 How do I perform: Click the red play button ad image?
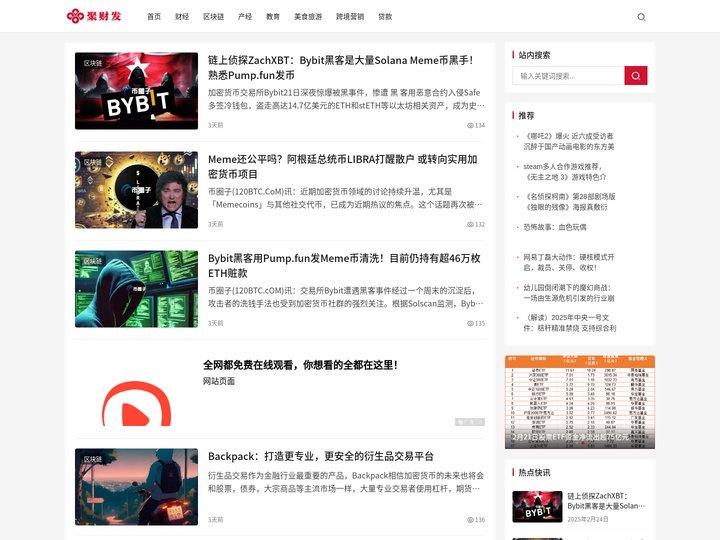pyautogui.click(x=136, y=403)
